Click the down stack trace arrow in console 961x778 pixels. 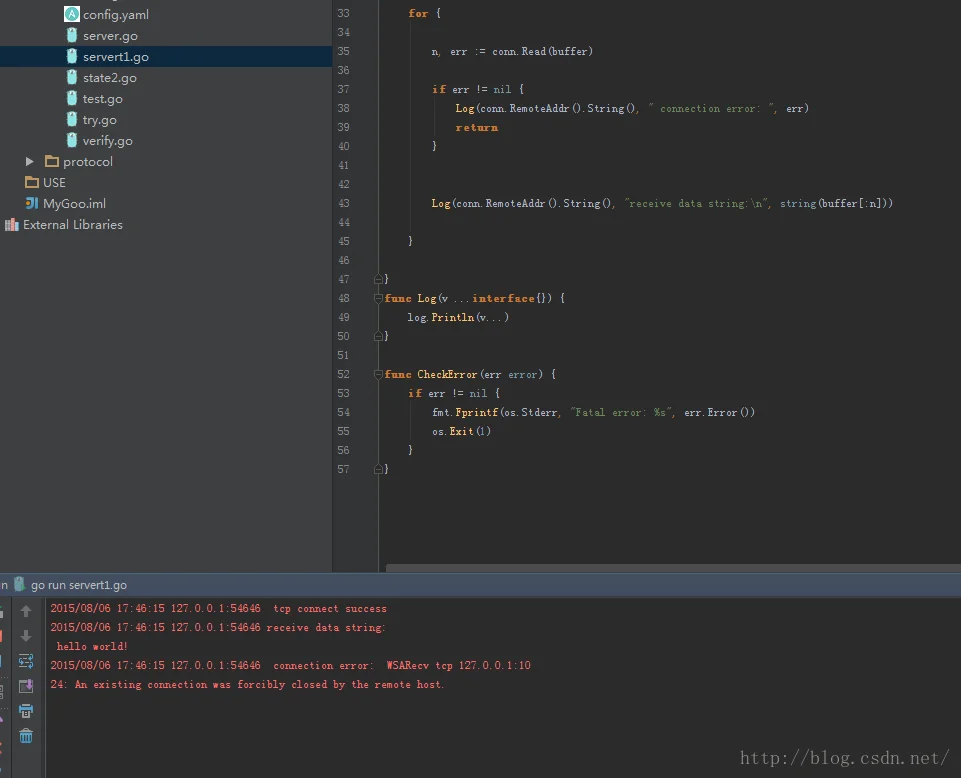pyautogui.click(x=26, y=636)
